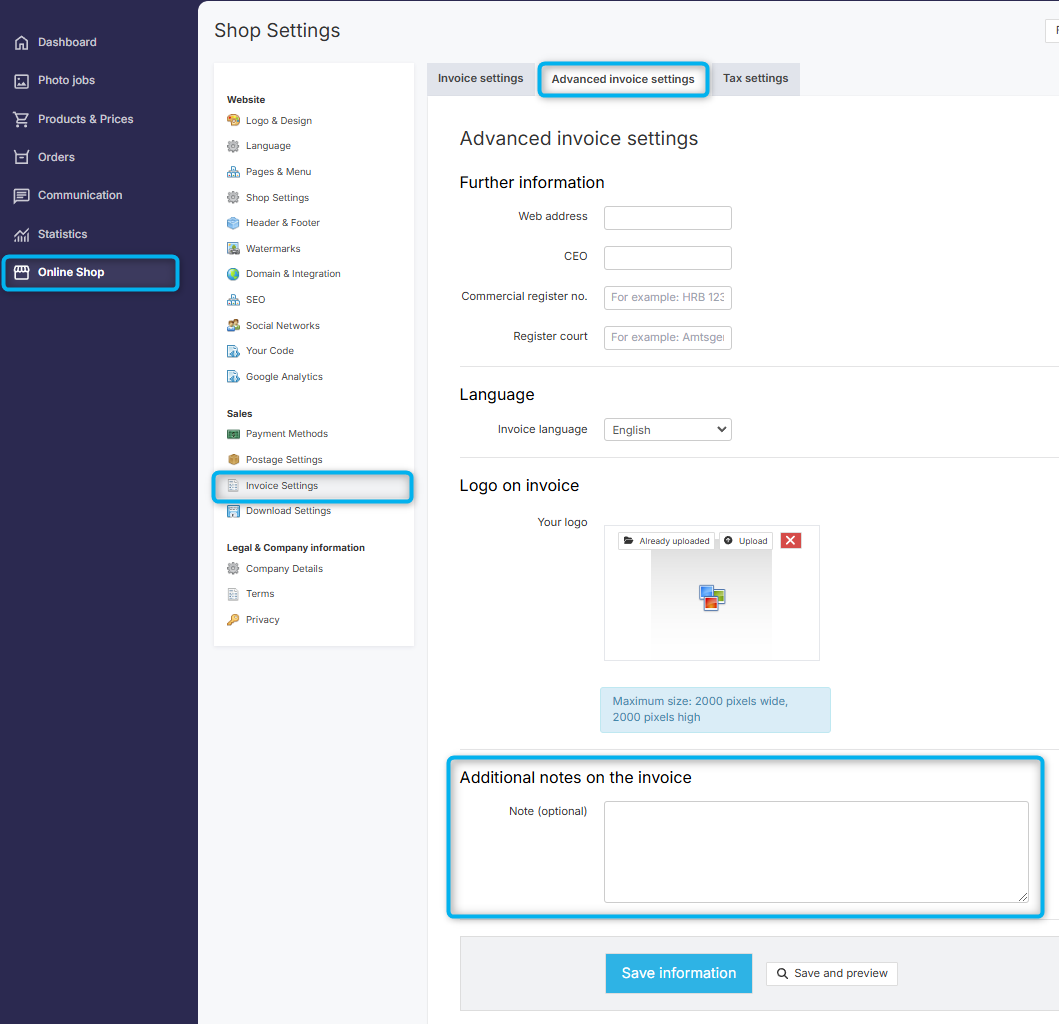The width and height of the screenshot is (1059, 1024).
Task: Click the logo preview thumbnail
Action: point(711,597)
